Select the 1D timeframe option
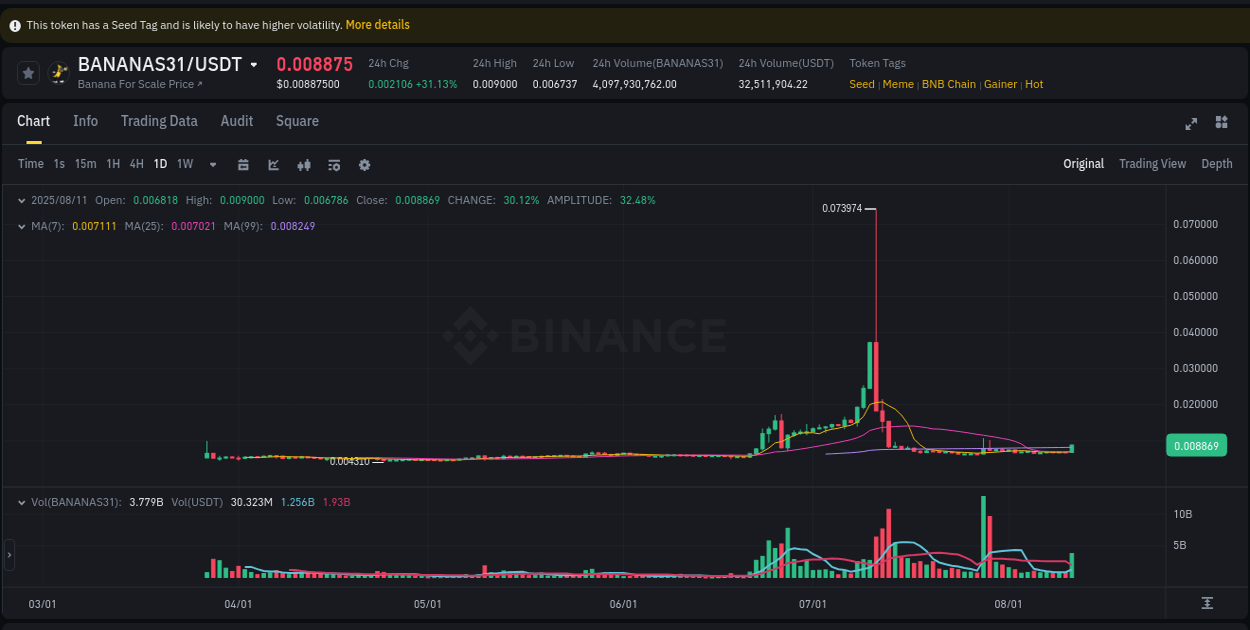 (x=160, y=163)
